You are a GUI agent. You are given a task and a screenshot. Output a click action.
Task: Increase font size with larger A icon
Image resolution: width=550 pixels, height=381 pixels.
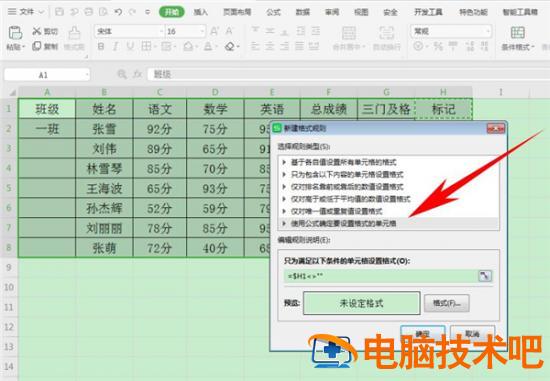(x=214, y=31)
